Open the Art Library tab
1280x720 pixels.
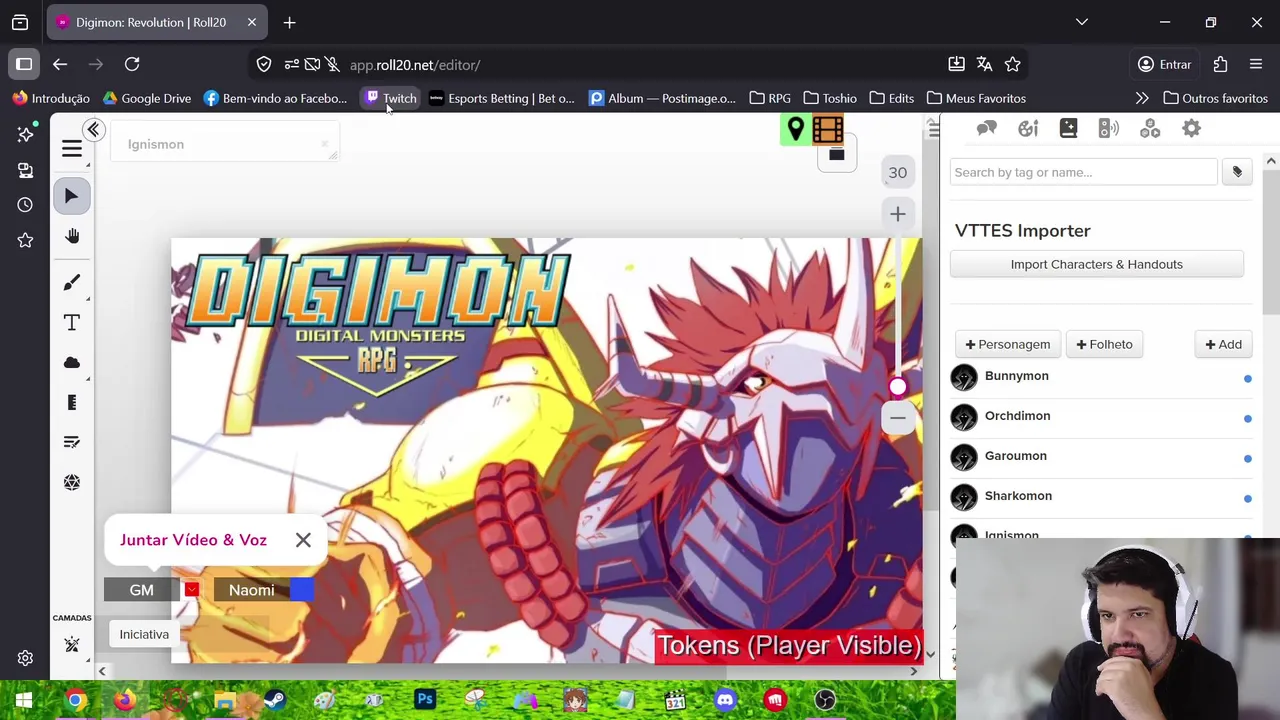pyautogui.click(x=1028, y=128)
